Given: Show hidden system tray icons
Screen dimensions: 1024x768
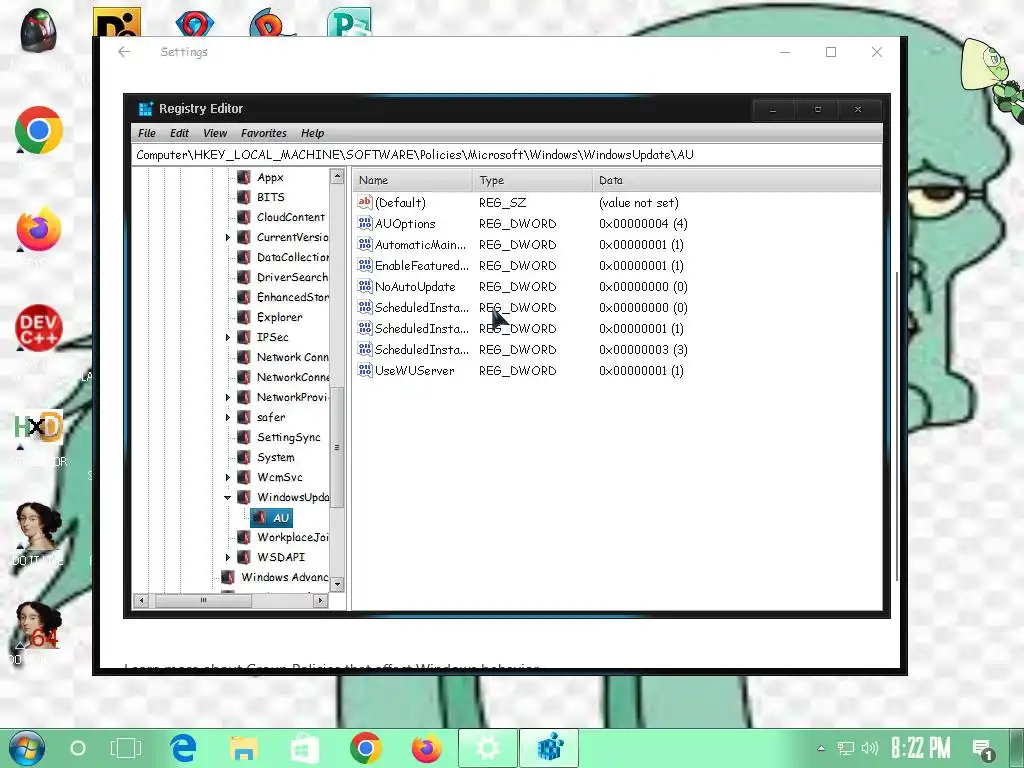Looking at the screenshot, I should (x=822, y=748).
